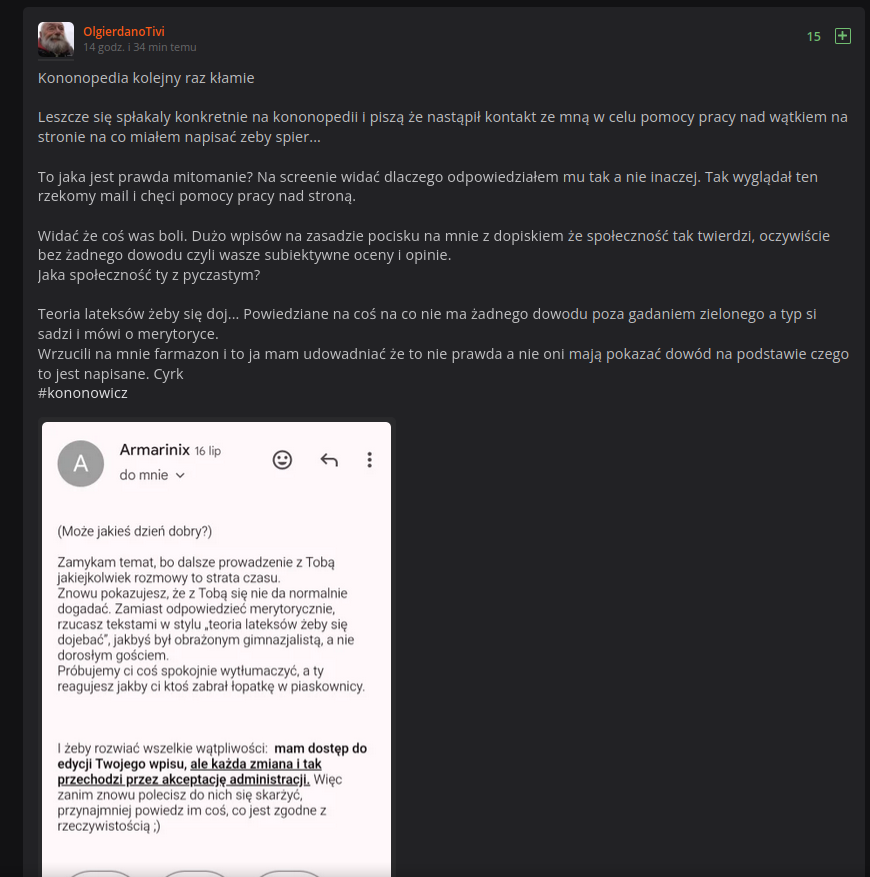Open the OlgierdanoTivi username link
The image size is (870, 877).
[124, 32]
